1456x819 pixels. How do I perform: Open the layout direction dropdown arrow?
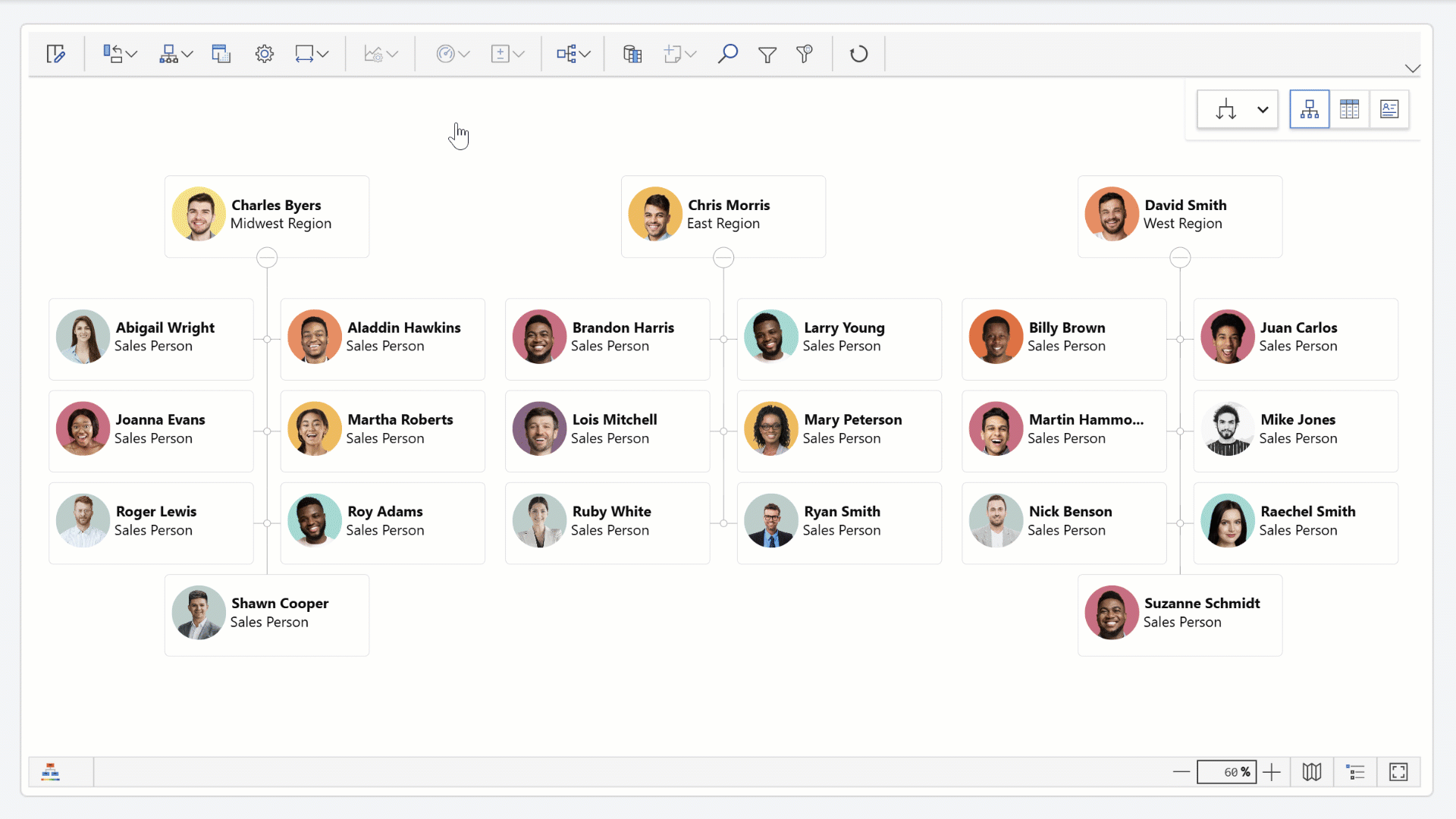1263,109
